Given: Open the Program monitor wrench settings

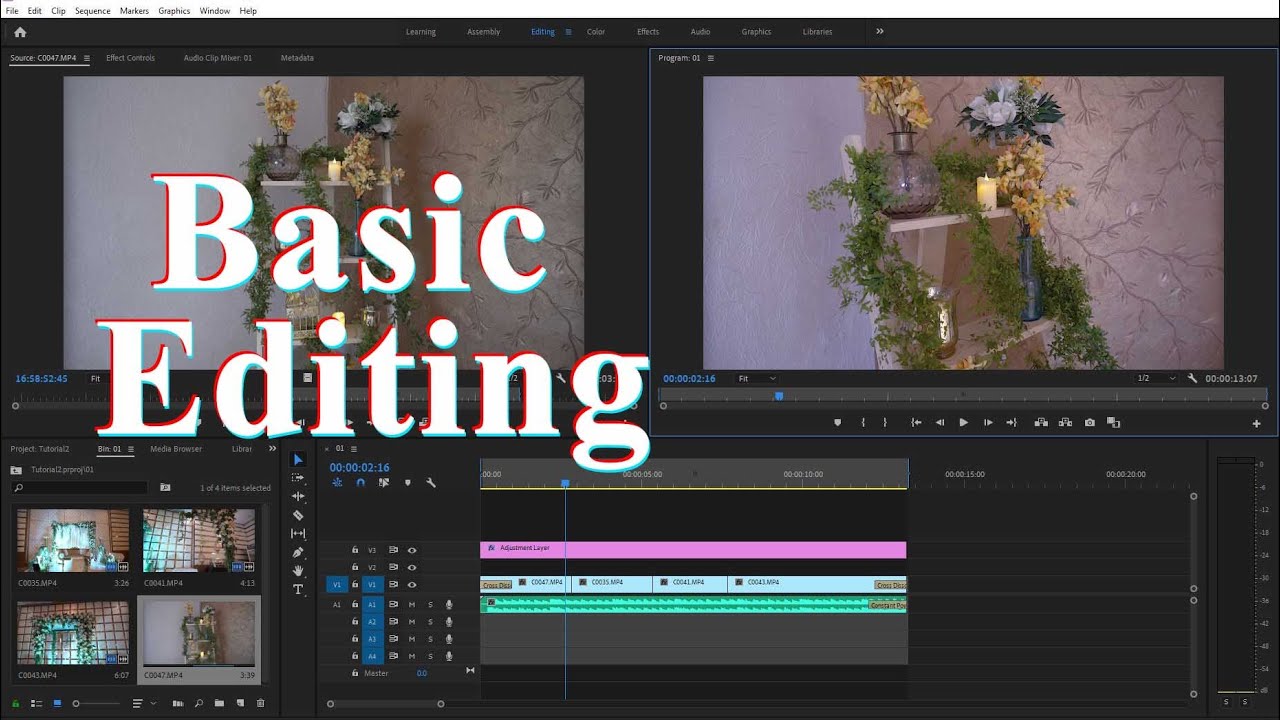Looking at the screenshot, I should click(1192, 379).
